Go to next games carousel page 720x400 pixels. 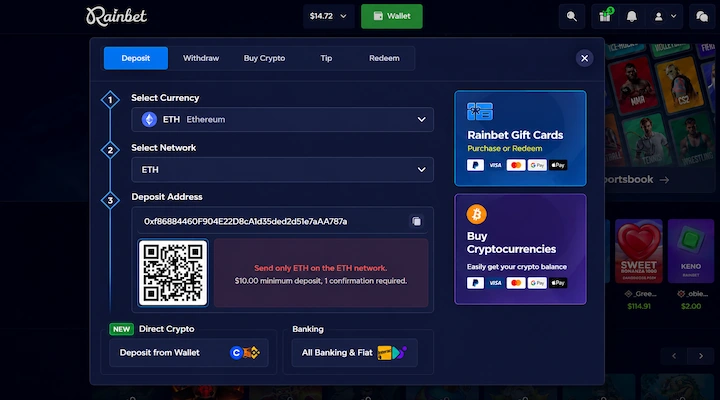[701, 356]
